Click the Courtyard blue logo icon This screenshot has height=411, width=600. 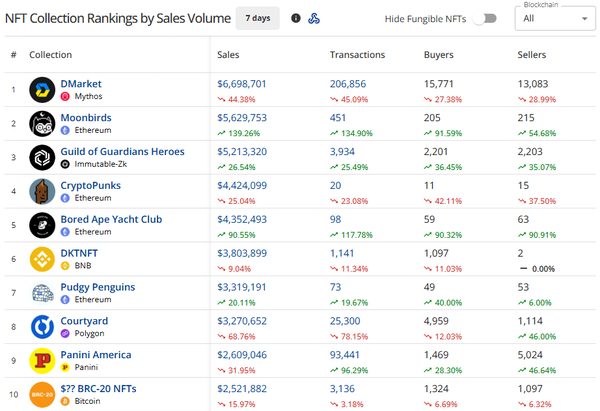pyautogui.click(x=42, y=327)
